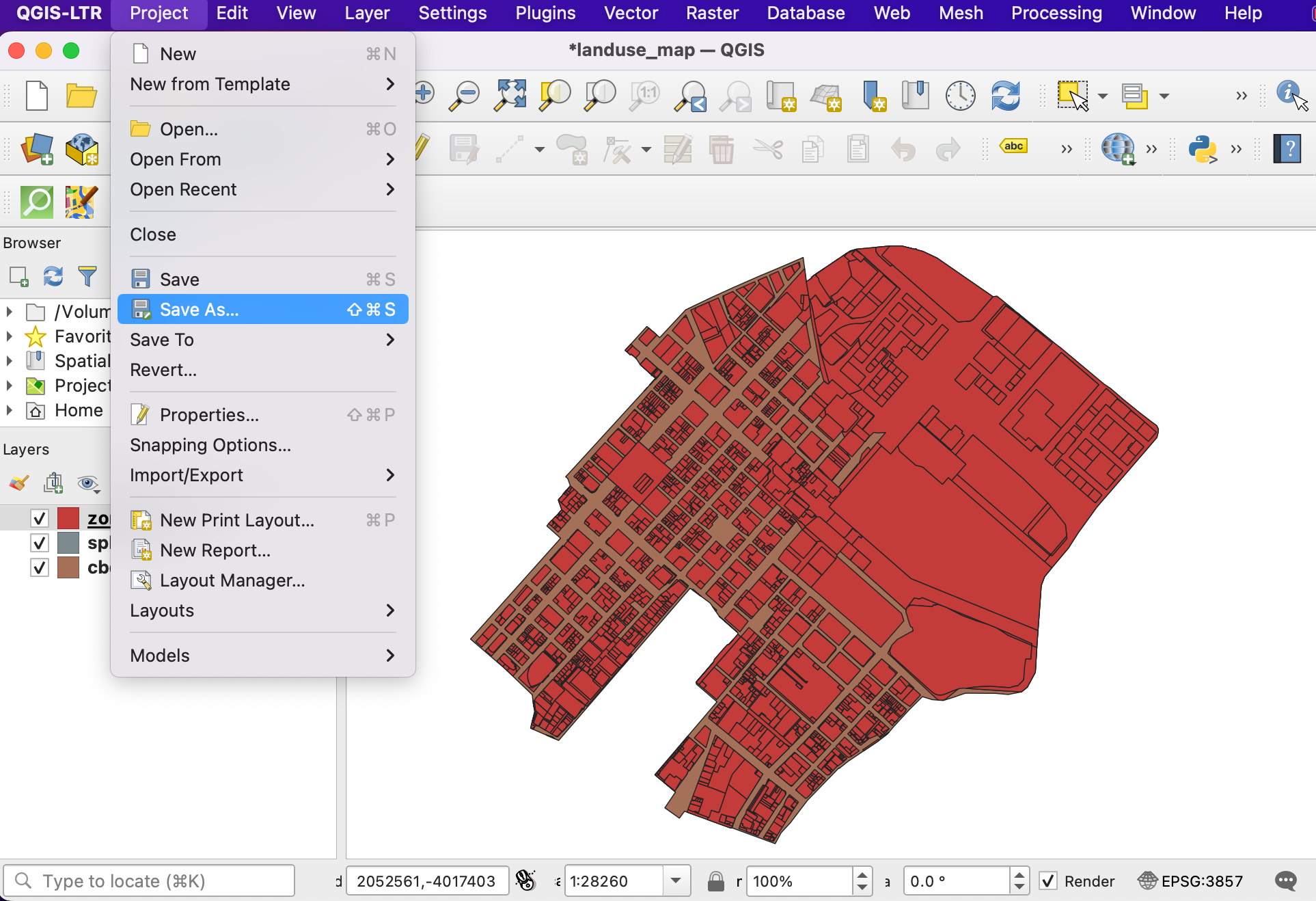The image size is (1316, 901).
Task: Open the Temporal Controller clock icon
Action: [960, 96]
